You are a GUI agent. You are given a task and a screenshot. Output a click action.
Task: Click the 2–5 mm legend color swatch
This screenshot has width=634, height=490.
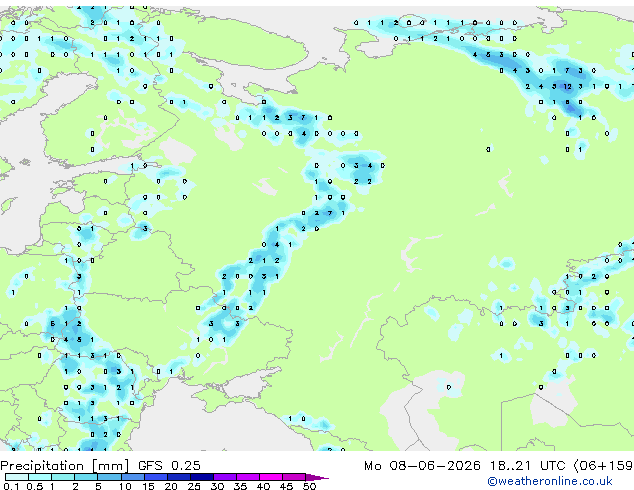pyautogui.click(x=86, y=477)
